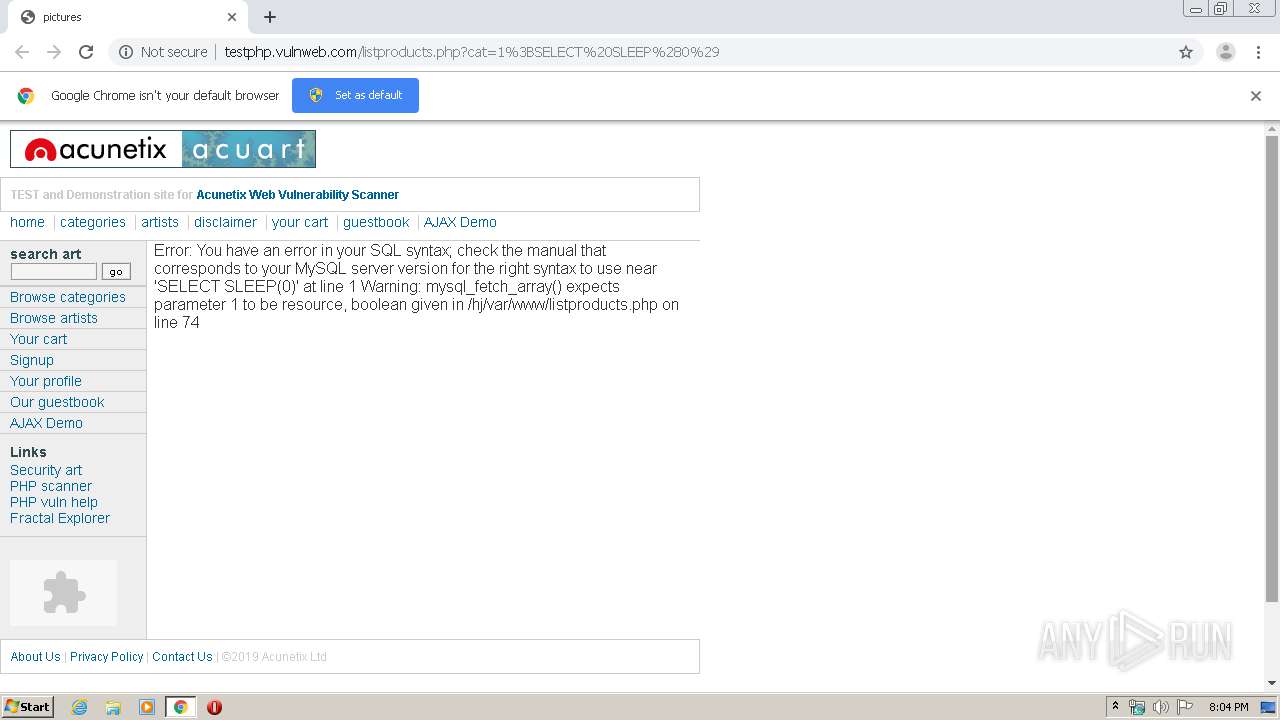Click red security shield taskbar icon
The image size is (1280, 720).
point(214,707)
